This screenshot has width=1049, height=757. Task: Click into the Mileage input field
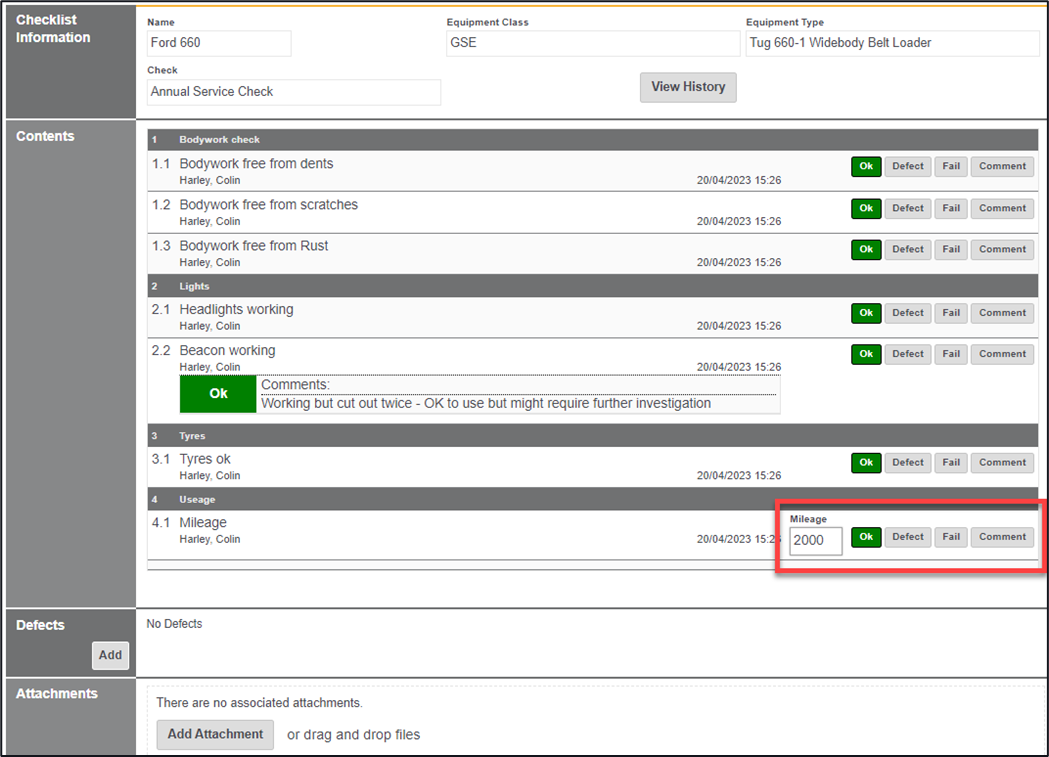coord(815,541)
